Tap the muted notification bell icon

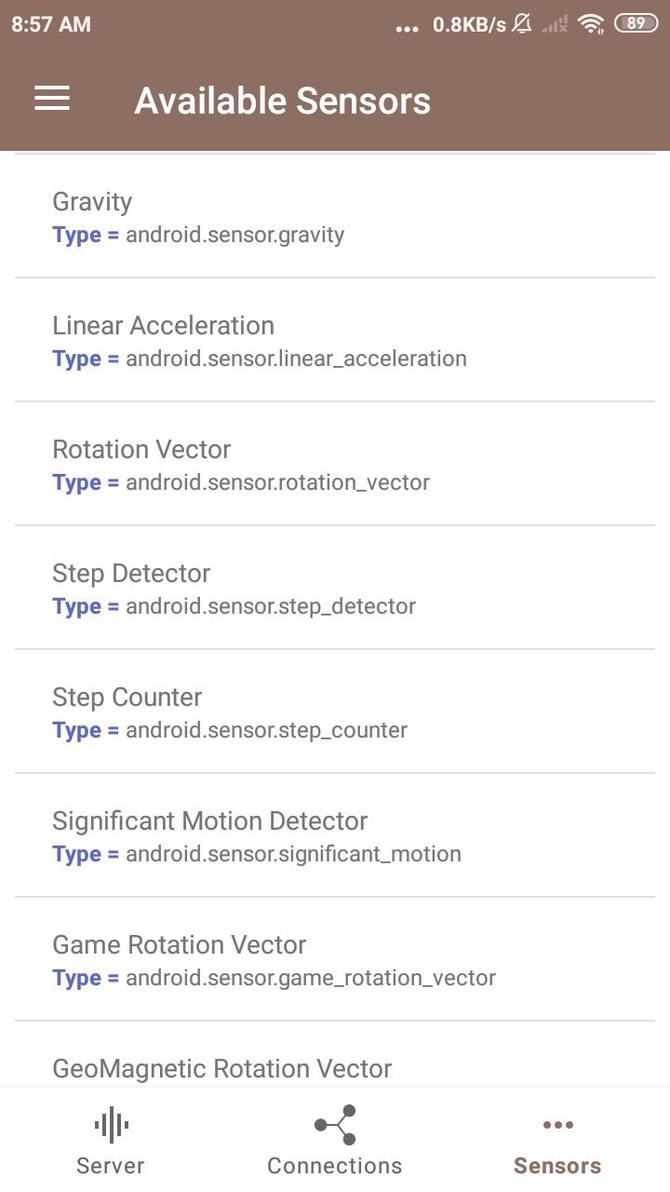521,24
